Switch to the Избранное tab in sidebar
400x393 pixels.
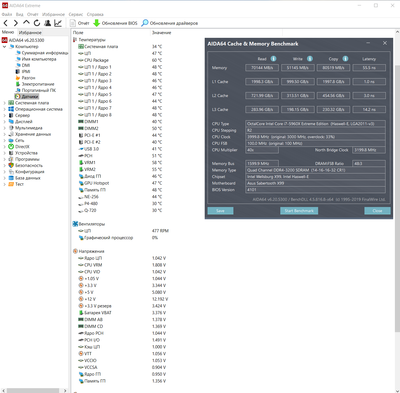[x=30, y=32]
